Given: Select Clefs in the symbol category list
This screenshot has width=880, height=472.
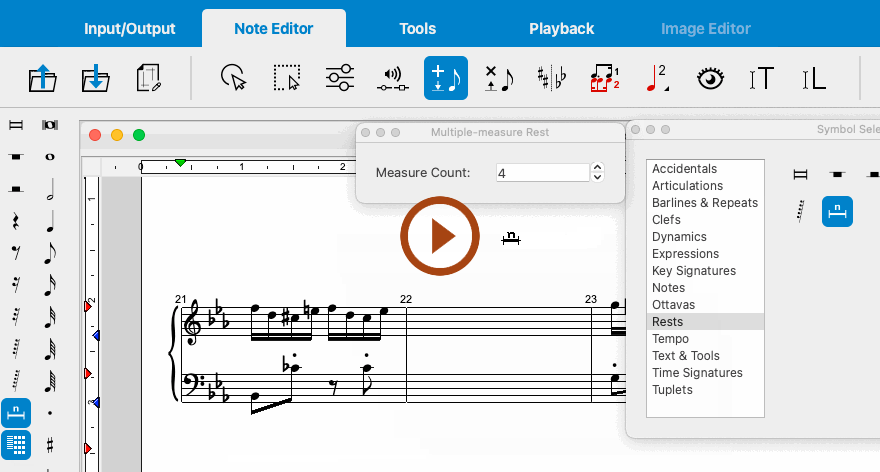Looking at the screenshot, I should coord(666,220).
